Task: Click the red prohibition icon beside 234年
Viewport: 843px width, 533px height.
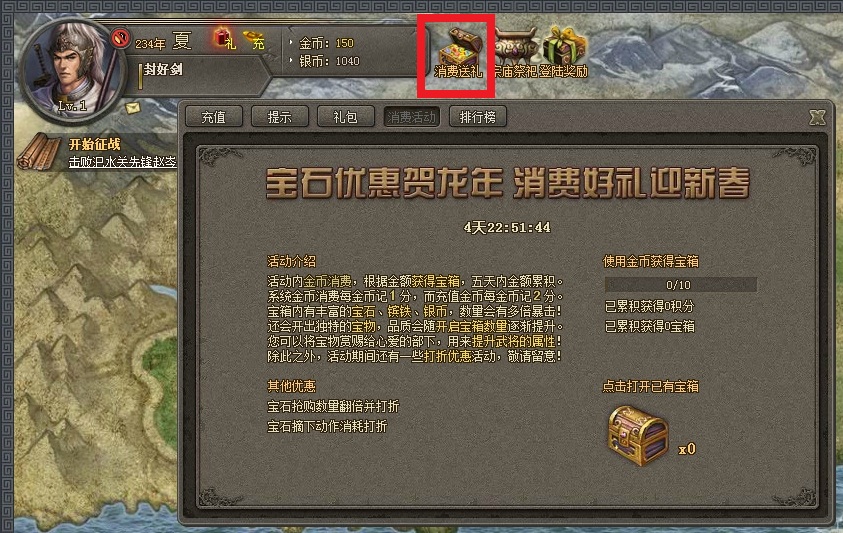Action: tap(120, 38)
